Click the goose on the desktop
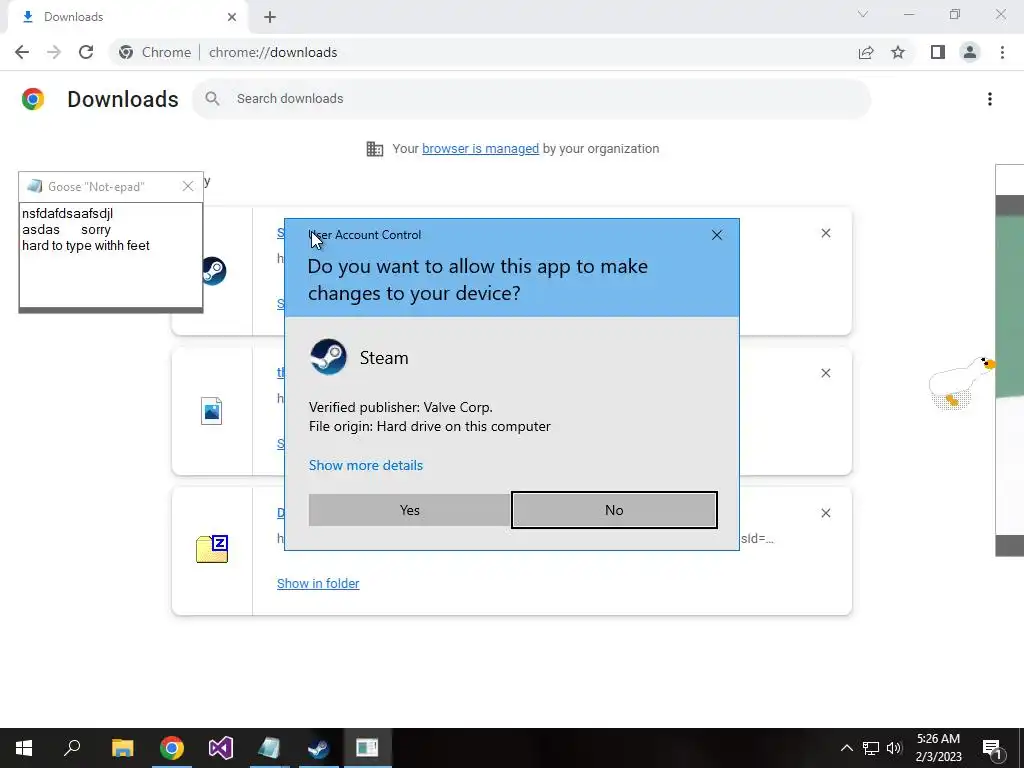The height and width of the screenshot is (768, 1024). (961, 383)
